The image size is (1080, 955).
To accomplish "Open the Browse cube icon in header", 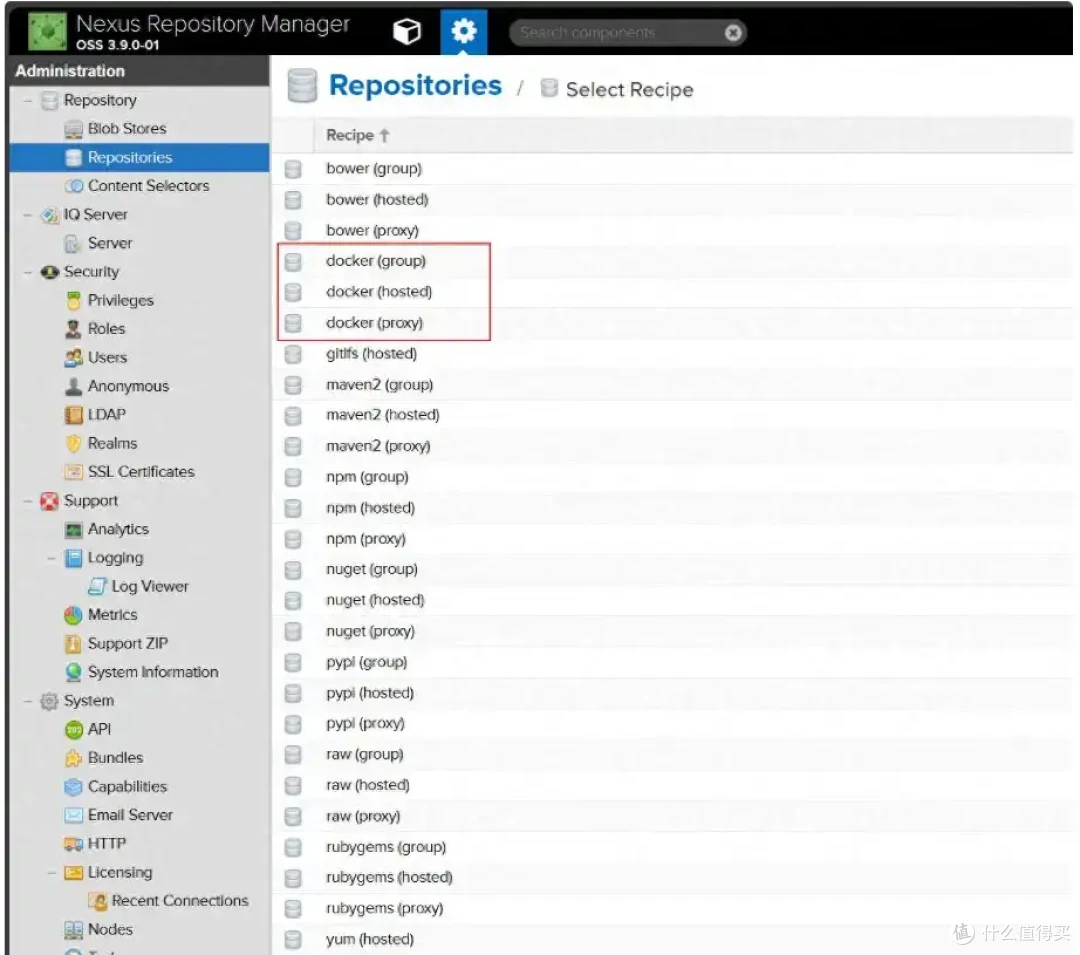I will 406,32.
